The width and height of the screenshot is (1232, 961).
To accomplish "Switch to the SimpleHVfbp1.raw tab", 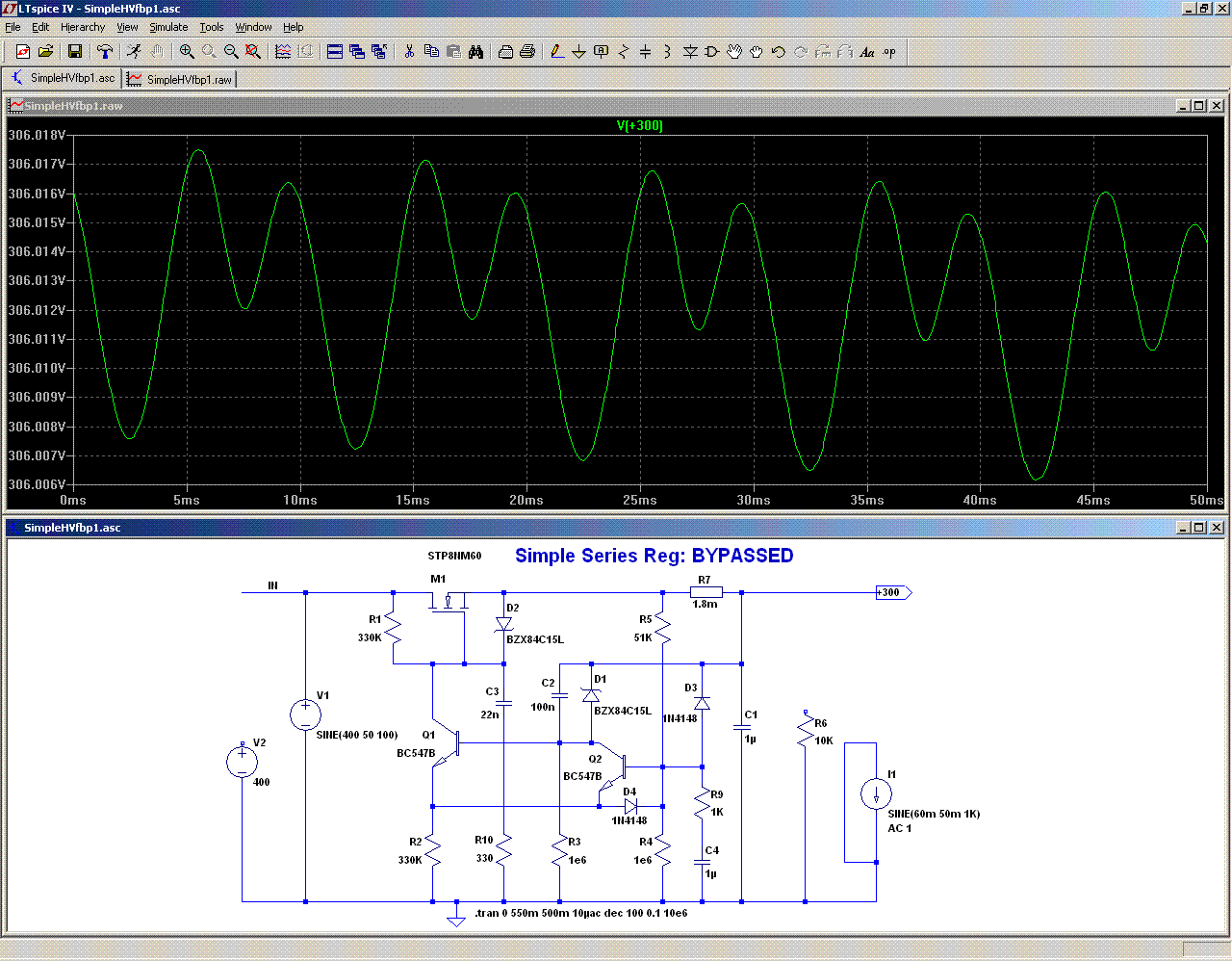I will point(180,79).
